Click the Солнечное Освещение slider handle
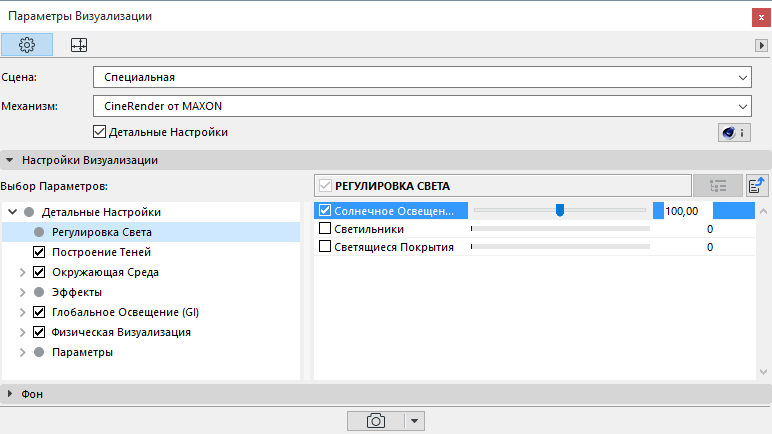Viewport: 772px width, 434px height. [x=560, y=210]
